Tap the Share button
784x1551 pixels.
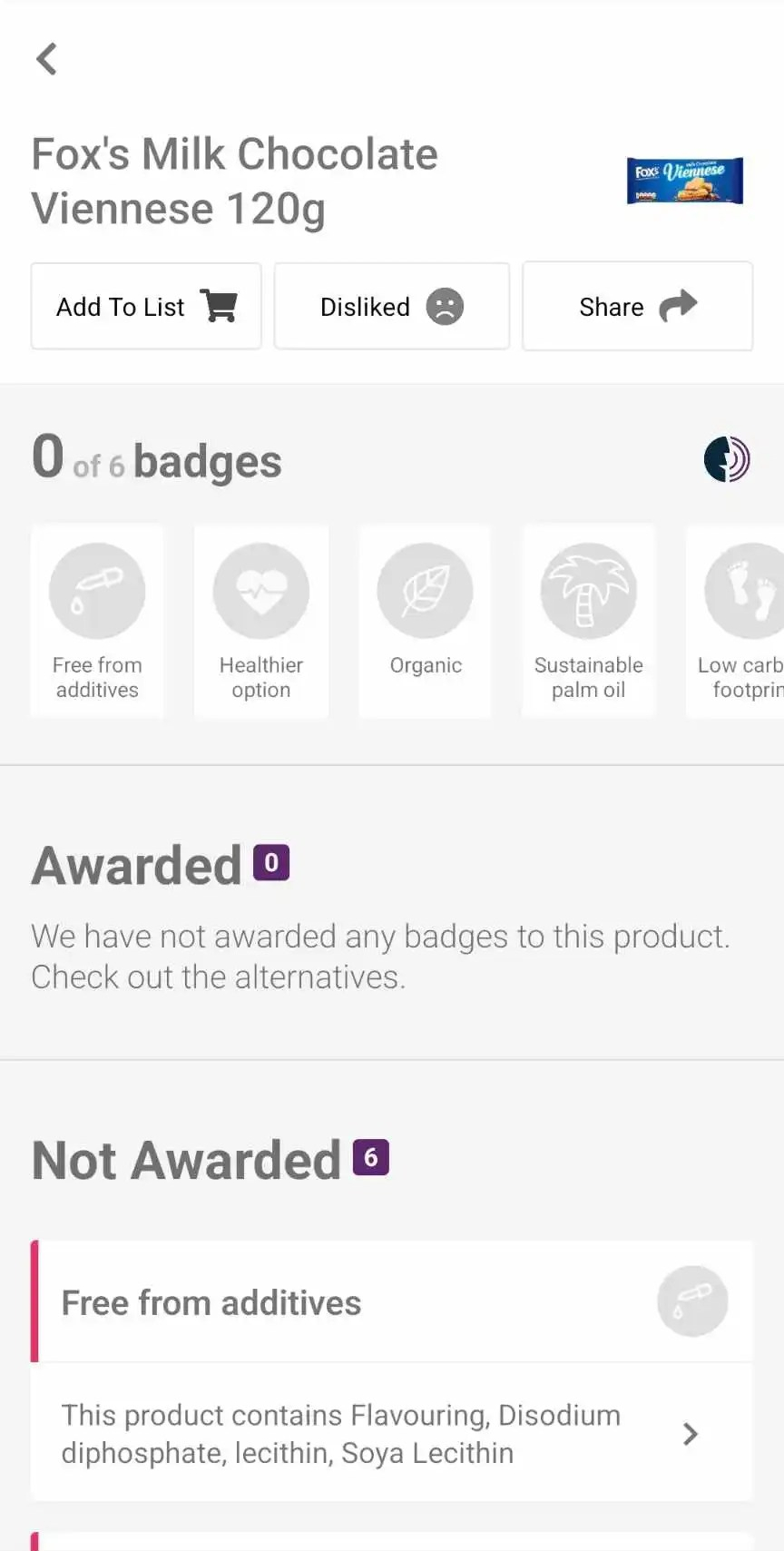[637, 307]
